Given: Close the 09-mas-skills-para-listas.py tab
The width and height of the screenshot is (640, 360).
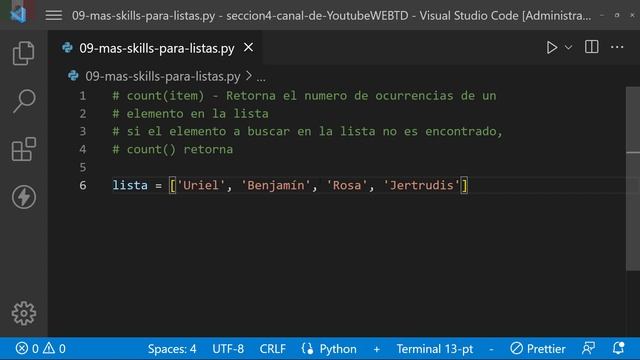Looking at the screenshot, I should [248, 48].
